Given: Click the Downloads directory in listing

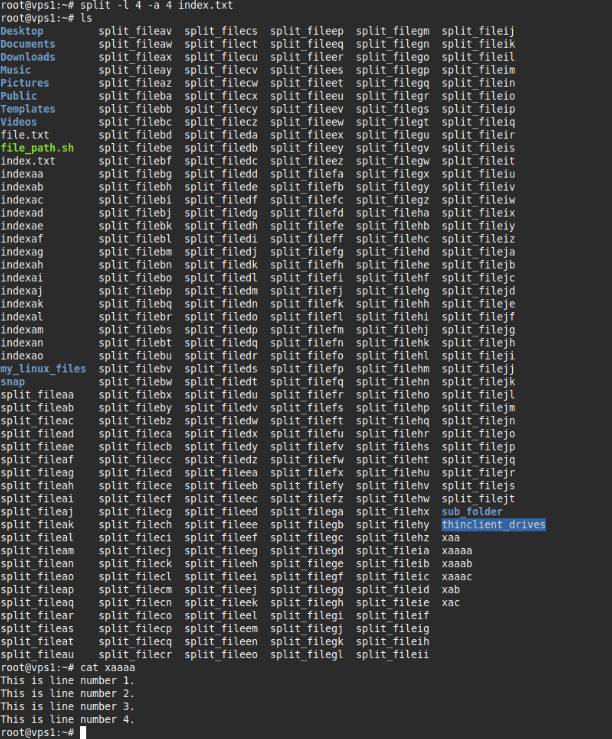Looking at the screenshot, I should coord(28,57).
